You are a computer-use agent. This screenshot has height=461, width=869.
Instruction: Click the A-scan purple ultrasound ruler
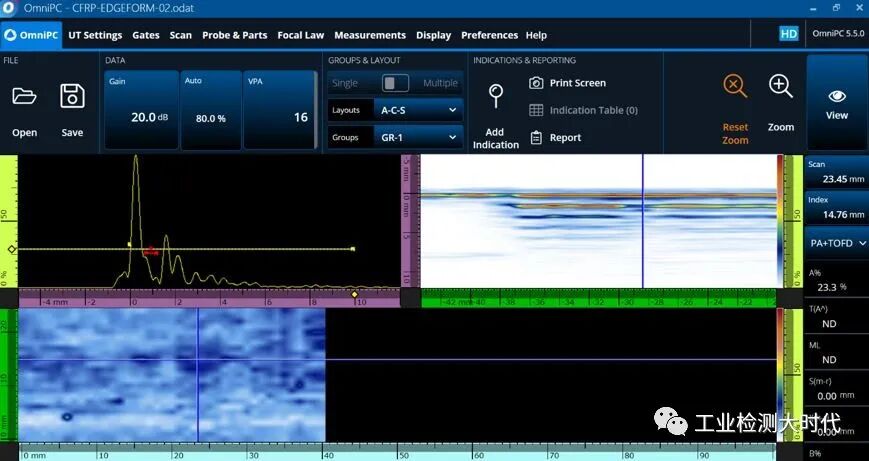point(209,298)
